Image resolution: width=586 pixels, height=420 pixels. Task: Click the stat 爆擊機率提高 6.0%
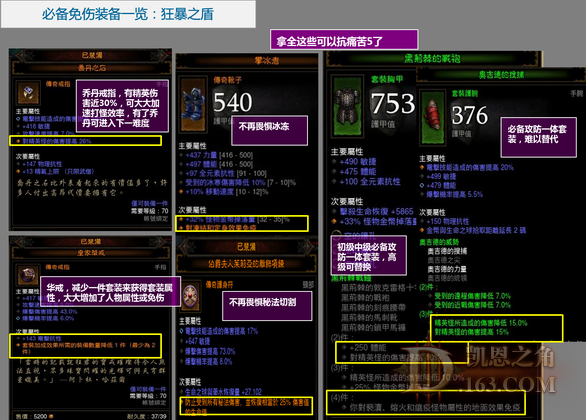48,318
